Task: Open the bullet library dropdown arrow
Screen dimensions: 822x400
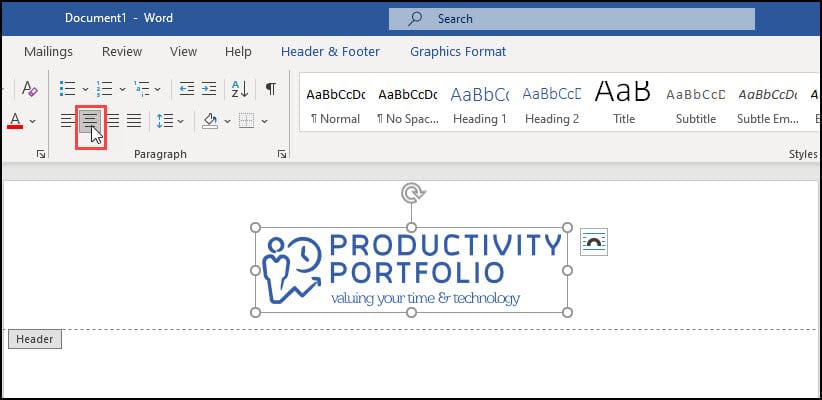Action: (x=85, y=89)
